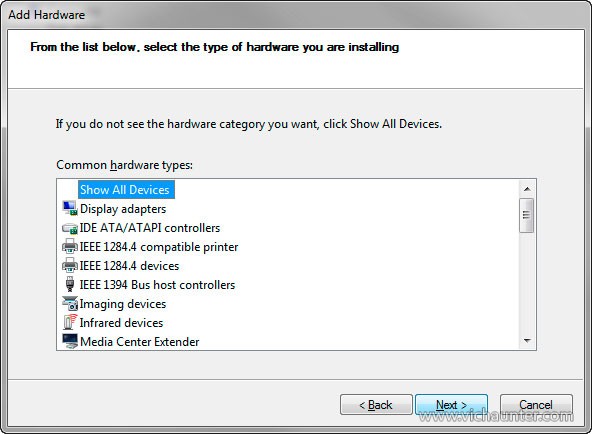Go to the next wizard step

pyautogui.click(x=452, y=405)
